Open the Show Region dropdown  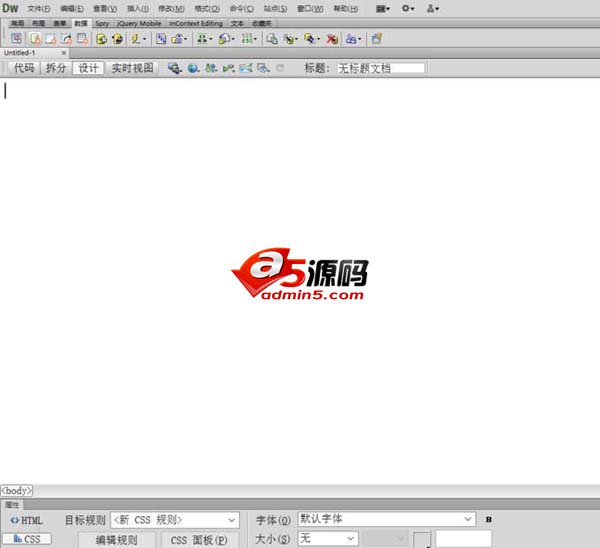pos(179,39)
